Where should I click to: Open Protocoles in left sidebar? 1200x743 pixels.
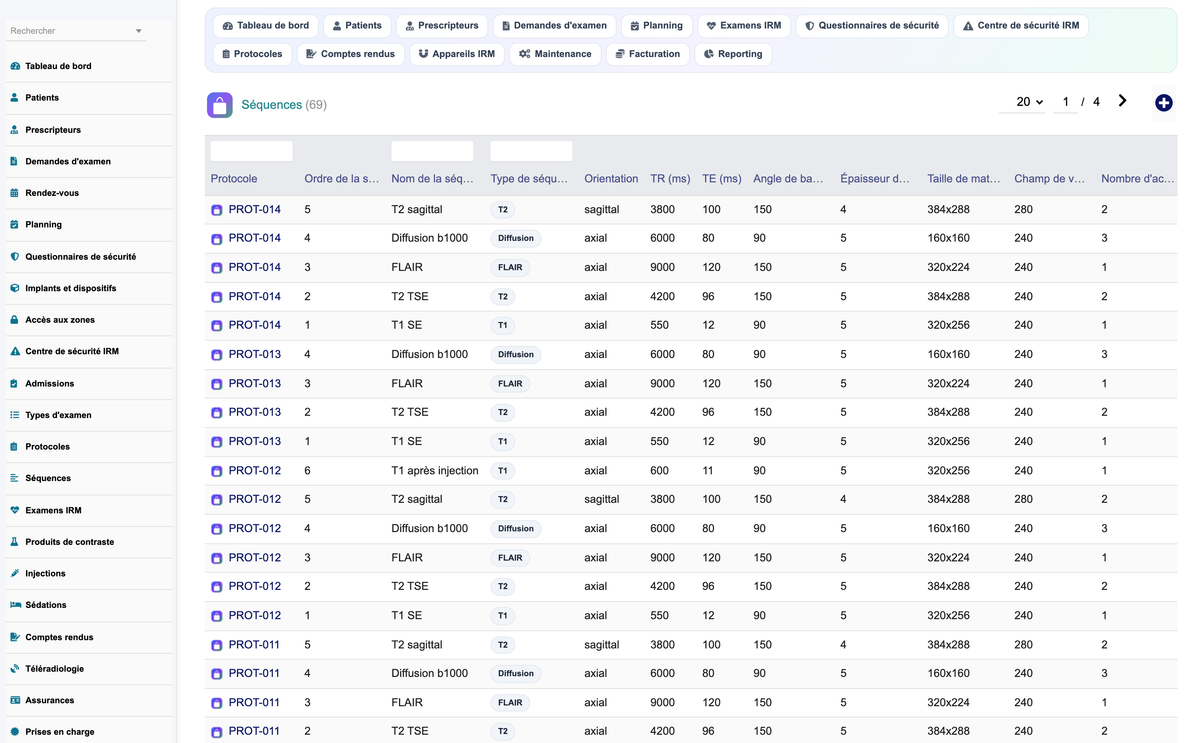pyautogui.click(x=47, y=447)
